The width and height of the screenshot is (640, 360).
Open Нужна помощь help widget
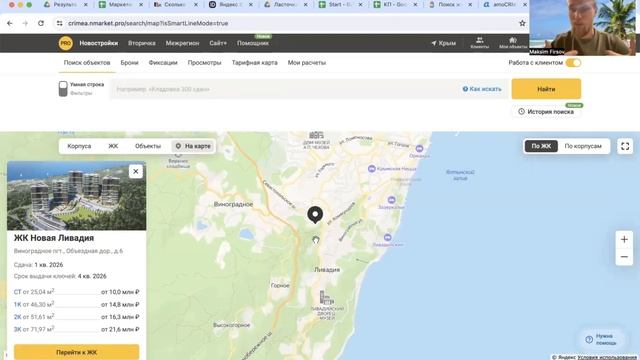tap(601, 339)
